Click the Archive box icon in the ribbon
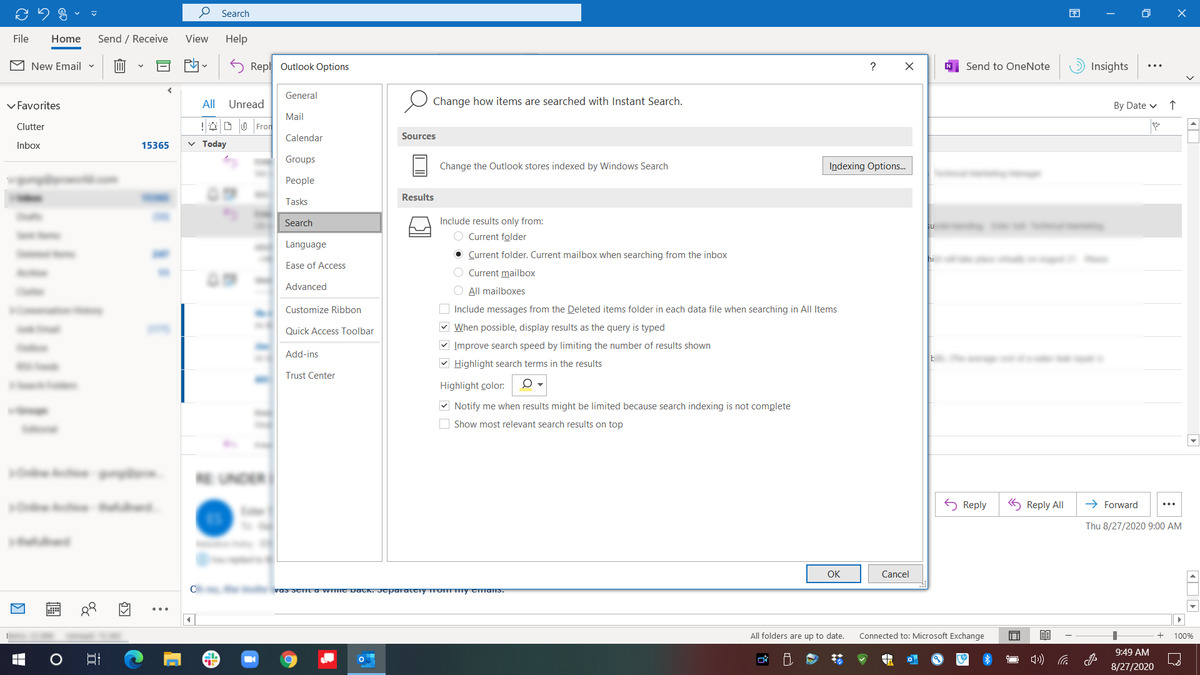Image resolution: width=1200 pixels, height=675 pixels. click(165, 66)
